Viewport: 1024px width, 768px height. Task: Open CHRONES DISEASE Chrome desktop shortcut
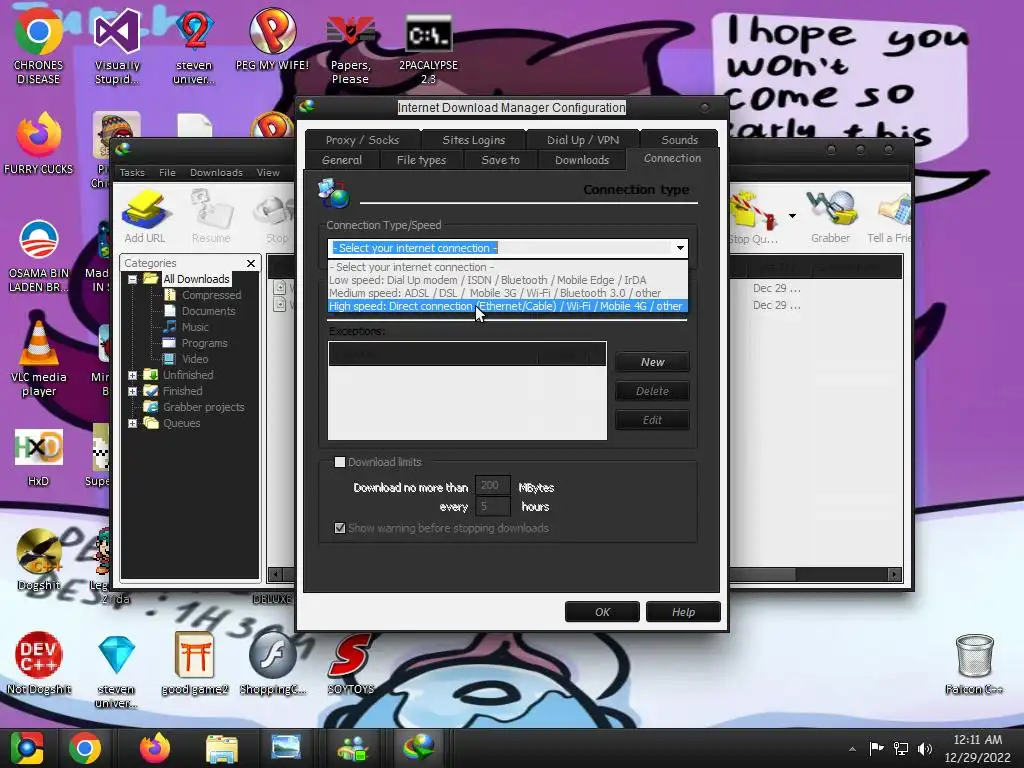click(x=39, y=46)
